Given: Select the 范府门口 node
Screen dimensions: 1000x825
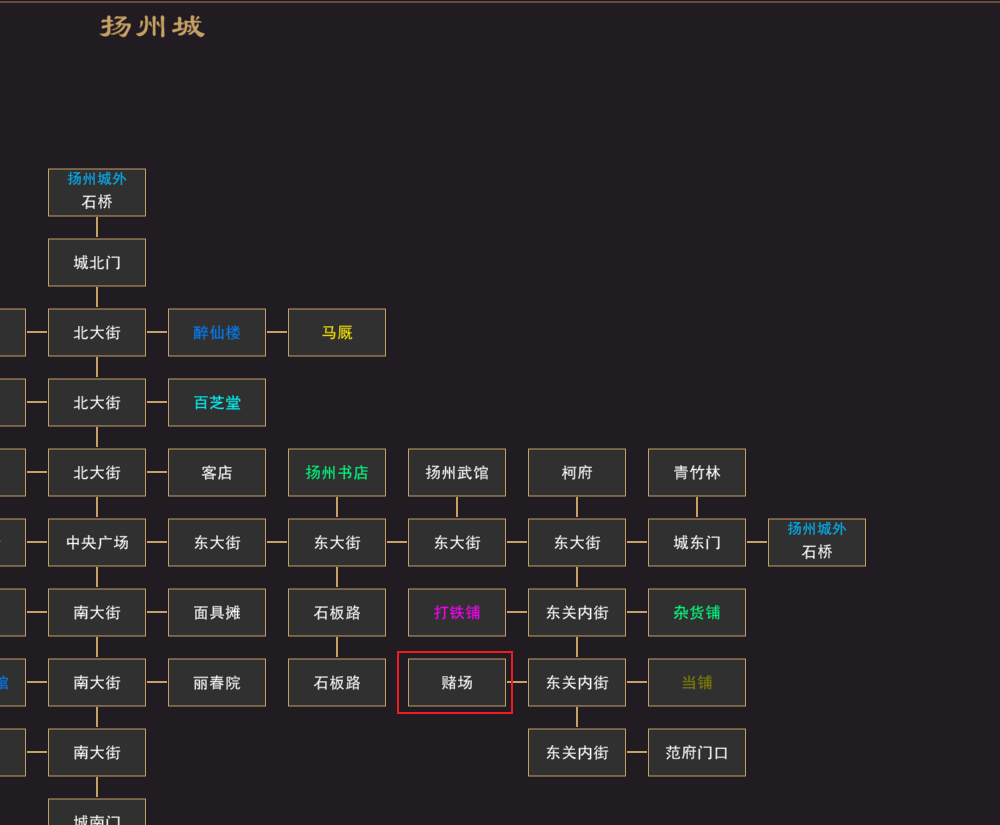Looking at the screenshot, I should [x=696, y=753].
